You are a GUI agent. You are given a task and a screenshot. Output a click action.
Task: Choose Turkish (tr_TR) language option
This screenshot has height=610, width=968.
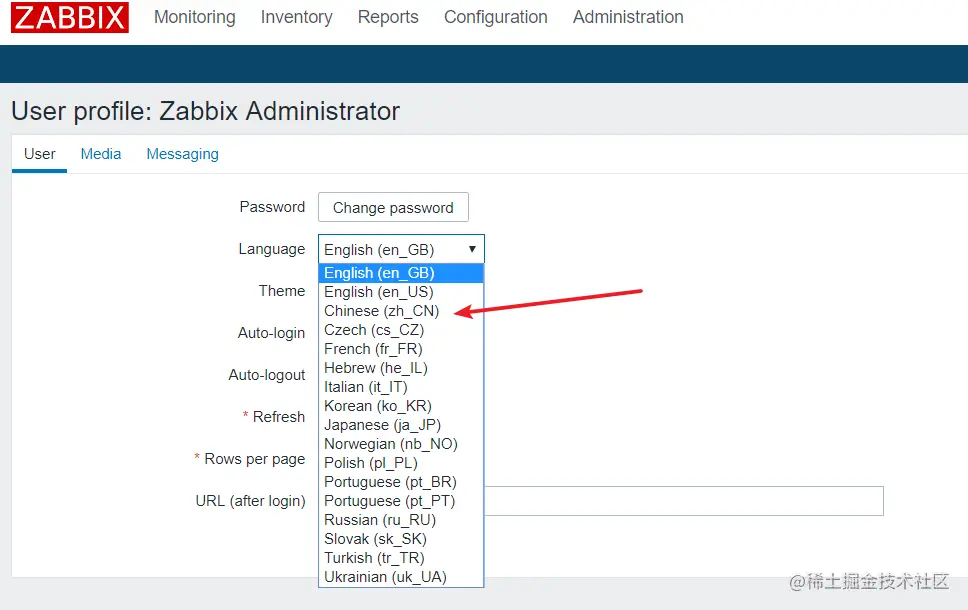click(x=401, y=558)
